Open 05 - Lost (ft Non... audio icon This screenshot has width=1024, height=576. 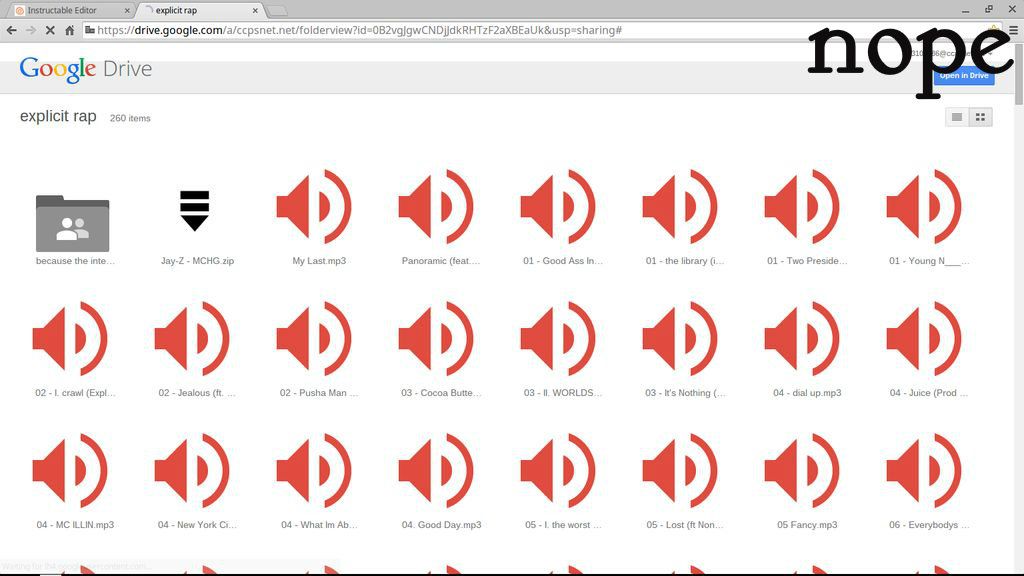(x=680, y=471)
